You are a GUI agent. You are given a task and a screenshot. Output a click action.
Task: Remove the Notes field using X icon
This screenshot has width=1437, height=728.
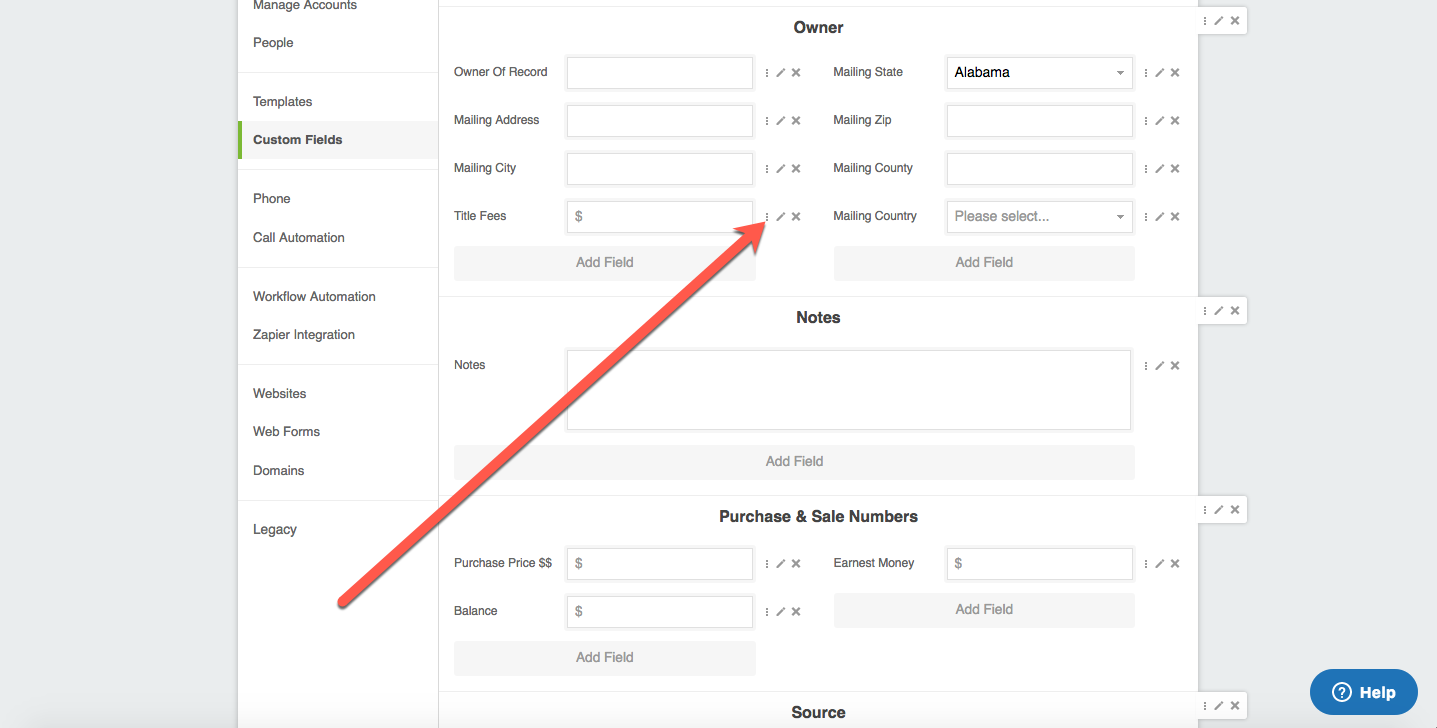point(1175,366)
